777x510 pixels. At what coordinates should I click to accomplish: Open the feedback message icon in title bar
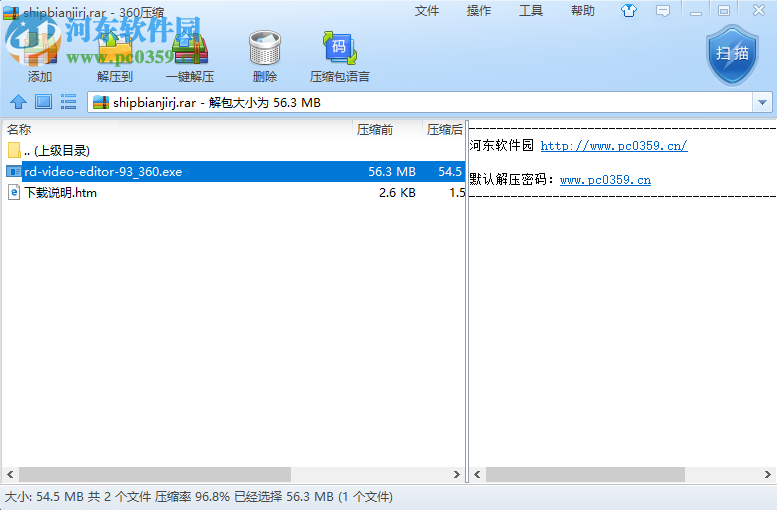(663, 10)
